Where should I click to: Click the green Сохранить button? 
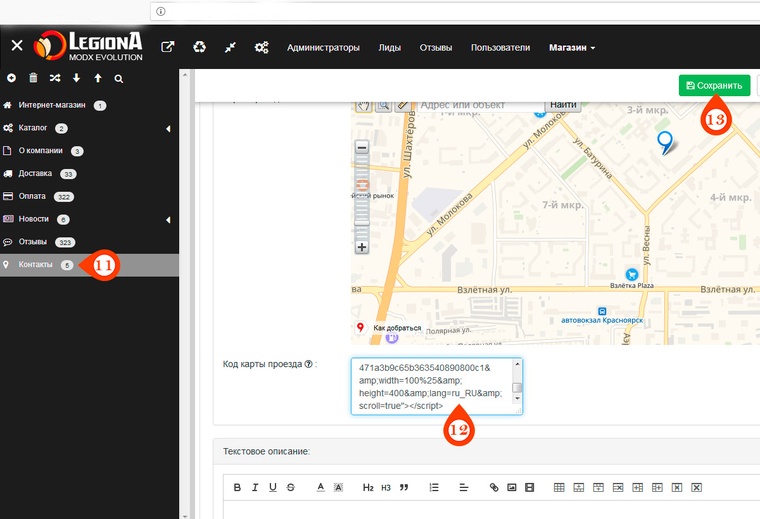714,85
